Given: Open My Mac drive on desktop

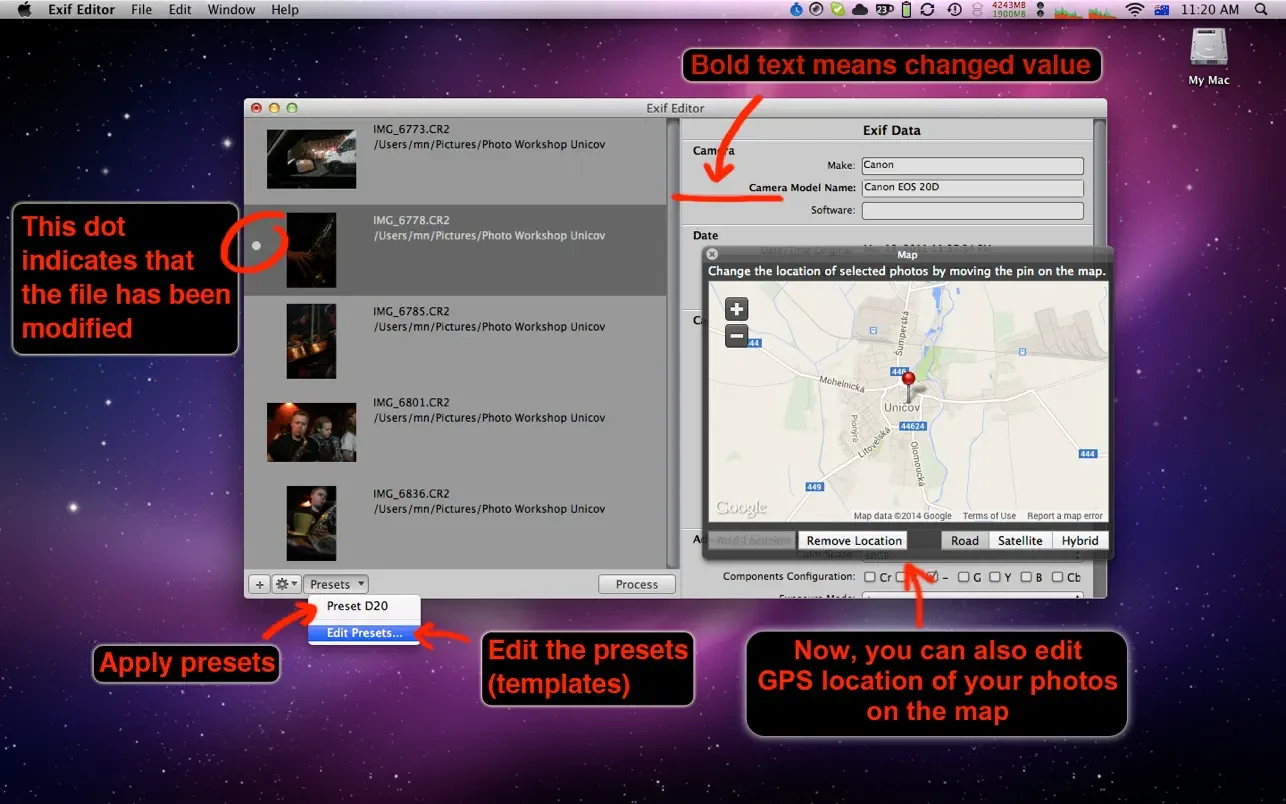Looking at the screenshot, I should [1208, 50].
